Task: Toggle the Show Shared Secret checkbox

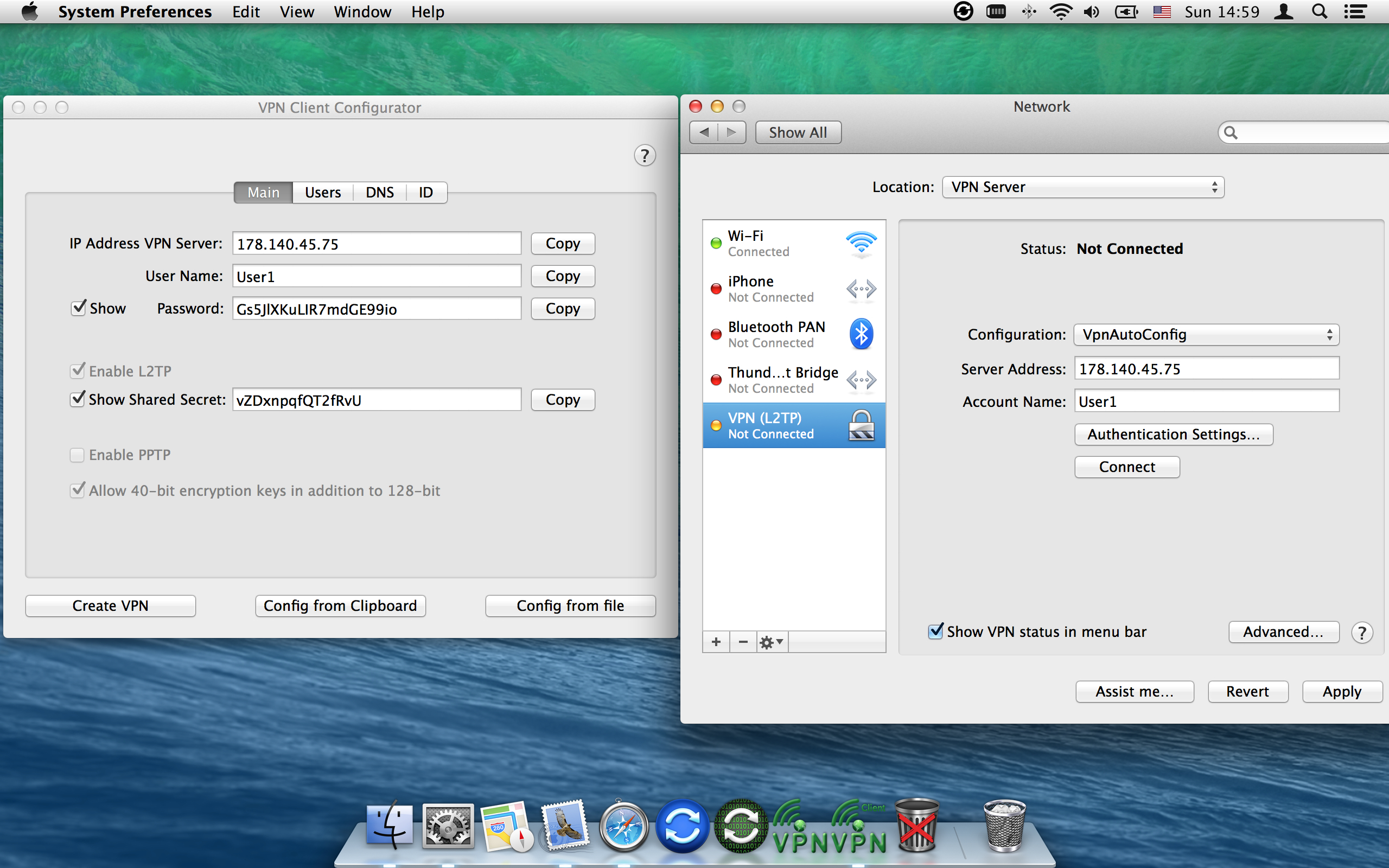Action: point(78,399)
